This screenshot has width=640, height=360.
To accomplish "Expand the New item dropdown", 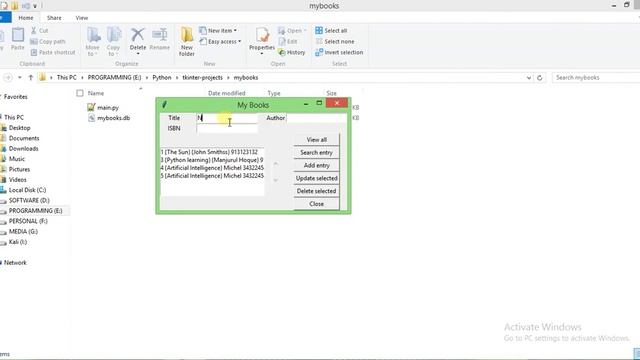I will 235,31.
